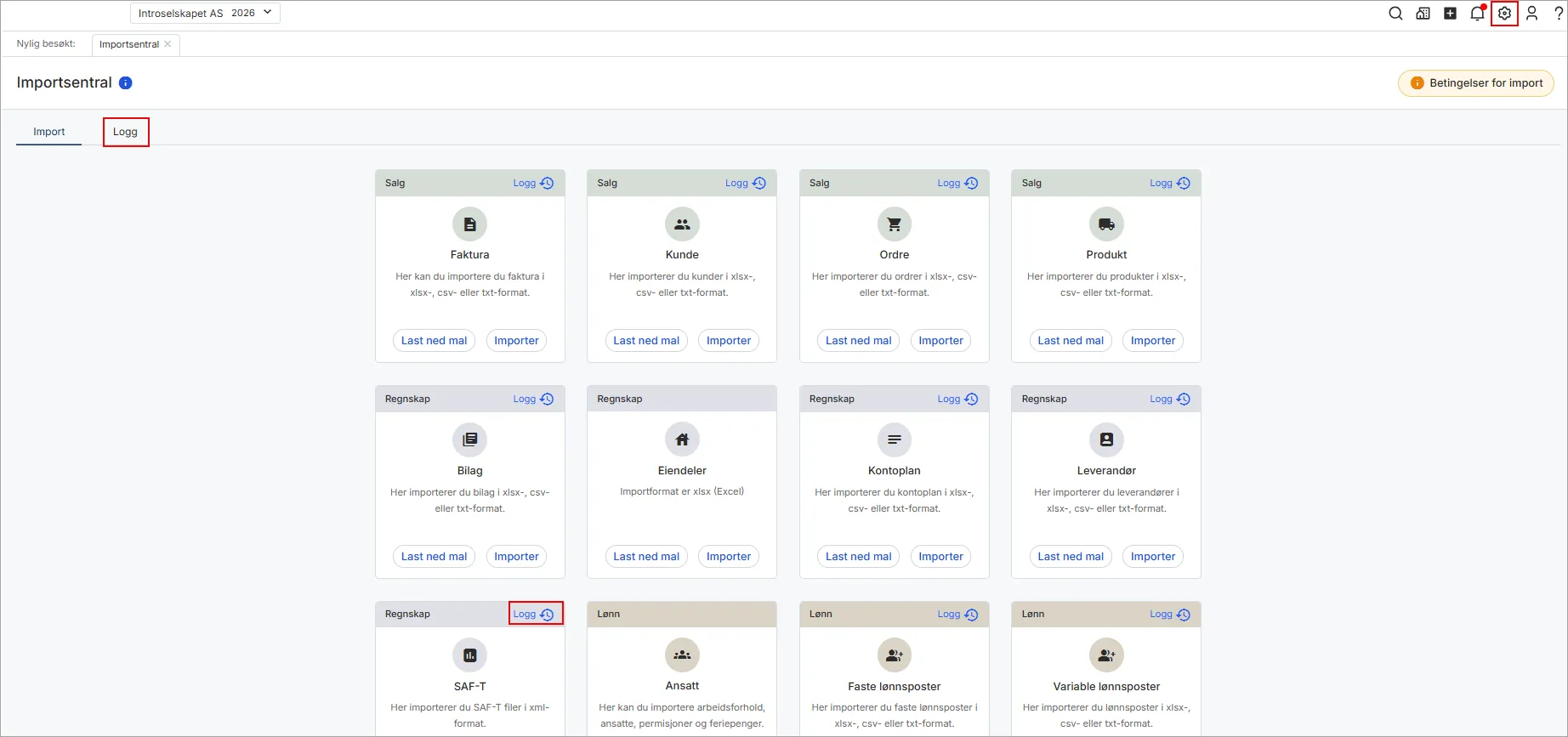Select the Import tab
This screenshot has width=1568, height=737.
(49, 132)
